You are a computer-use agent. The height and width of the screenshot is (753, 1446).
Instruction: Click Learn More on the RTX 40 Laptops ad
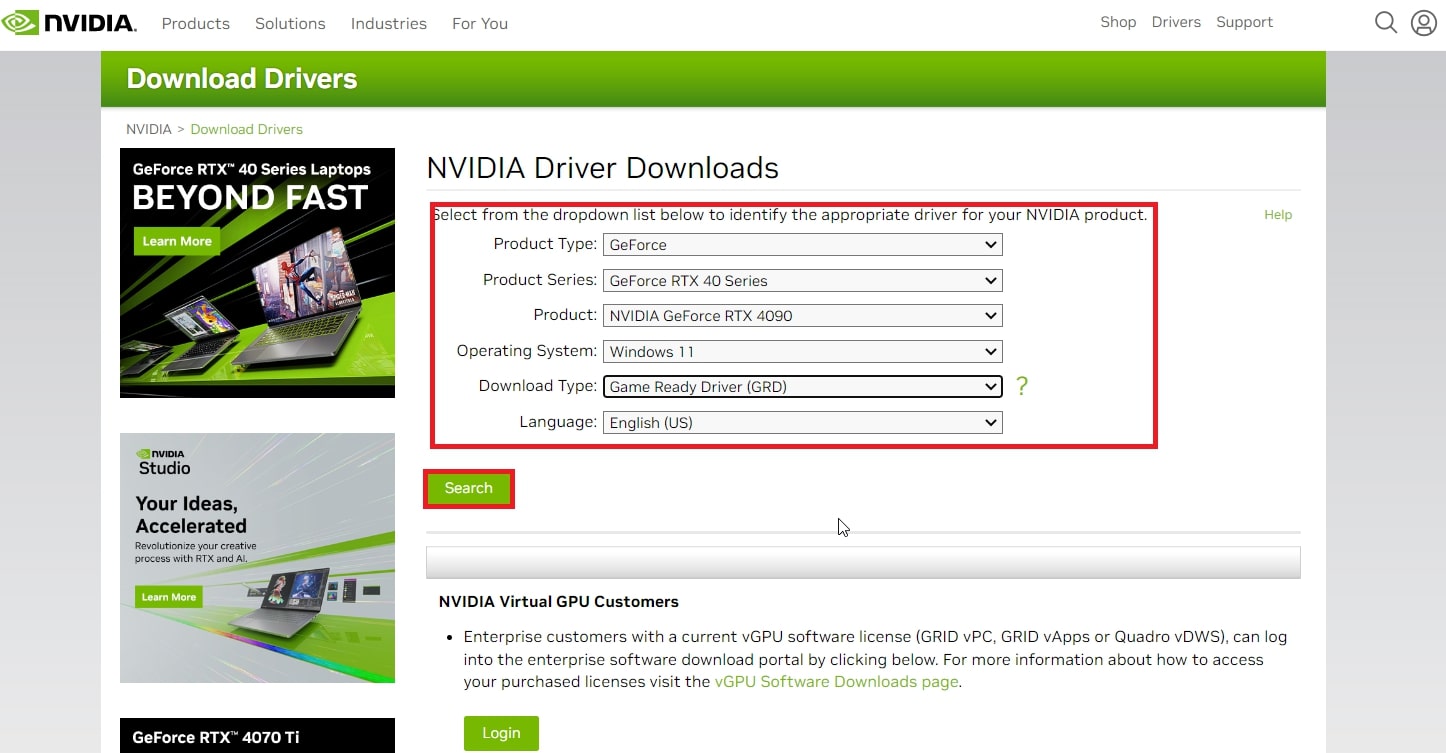click(x=177, y=241)
